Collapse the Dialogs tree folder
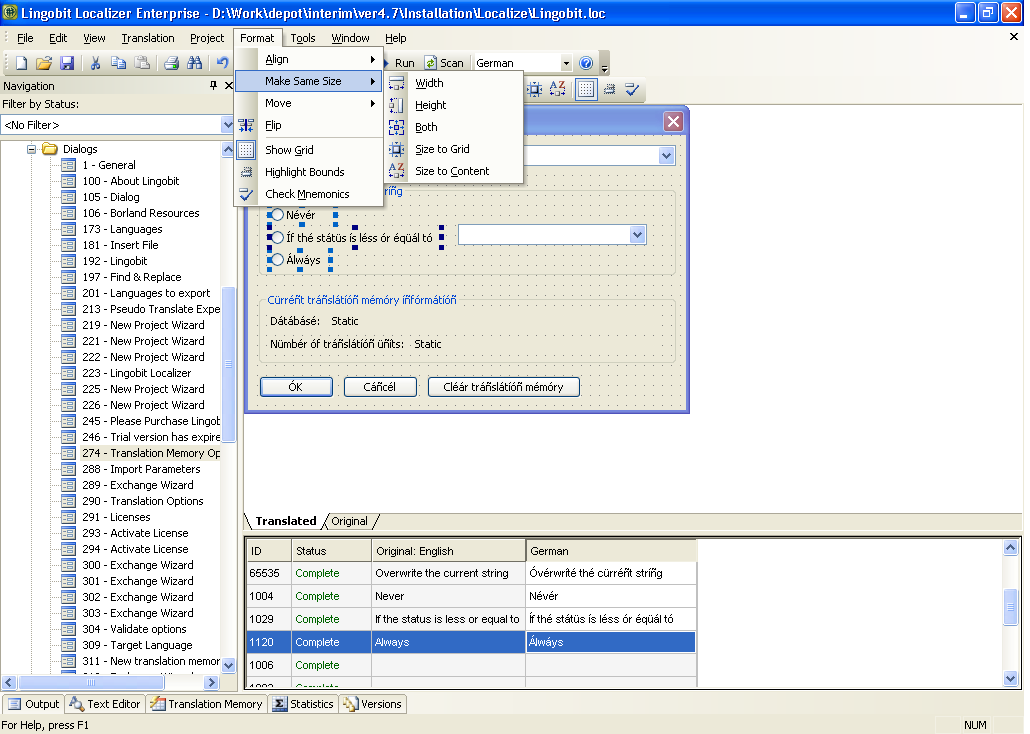1030x734 pixels. coord(31,149)
